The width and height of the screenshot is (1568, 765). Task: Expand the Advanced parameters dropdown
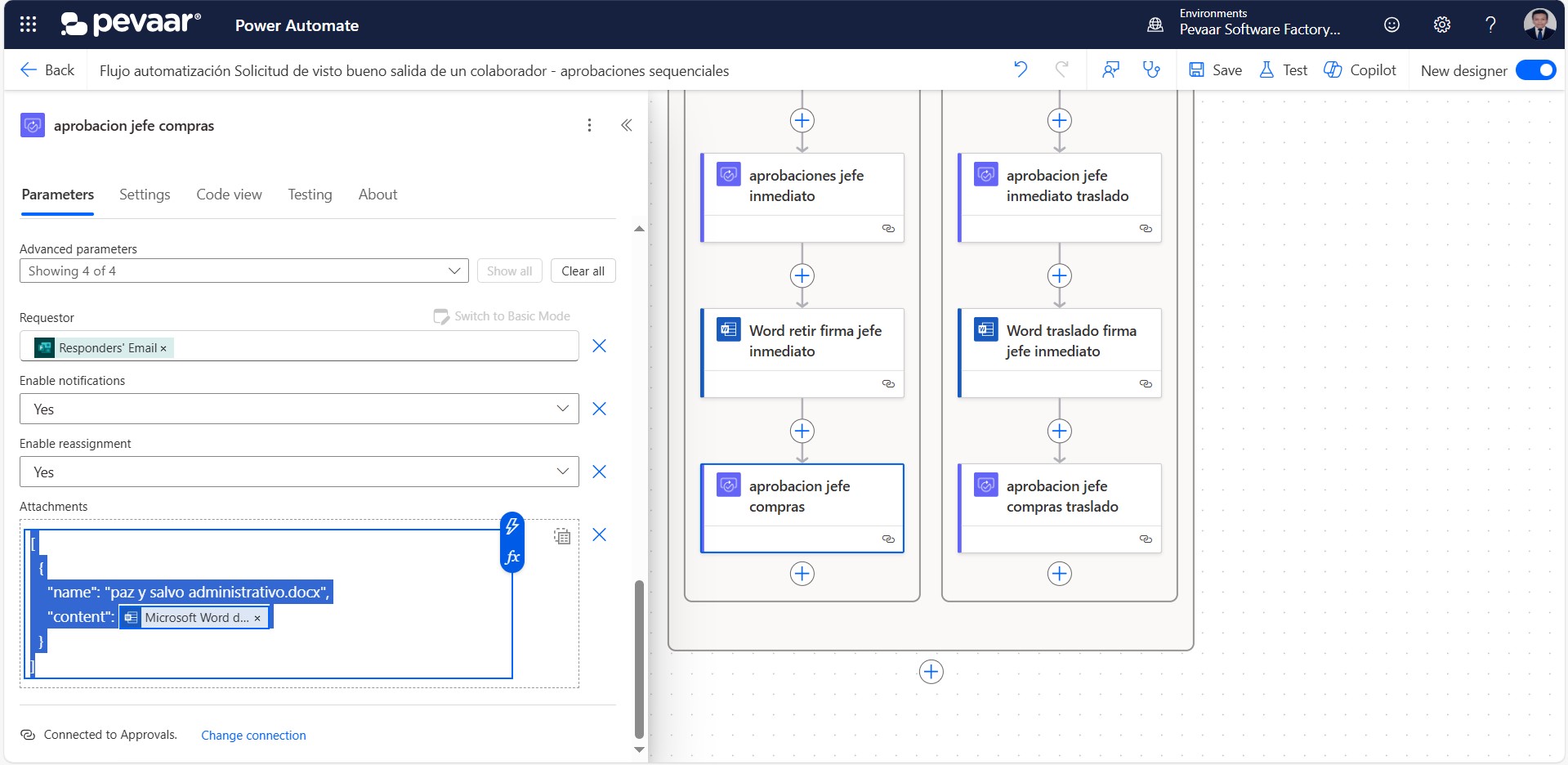point(244,271)
